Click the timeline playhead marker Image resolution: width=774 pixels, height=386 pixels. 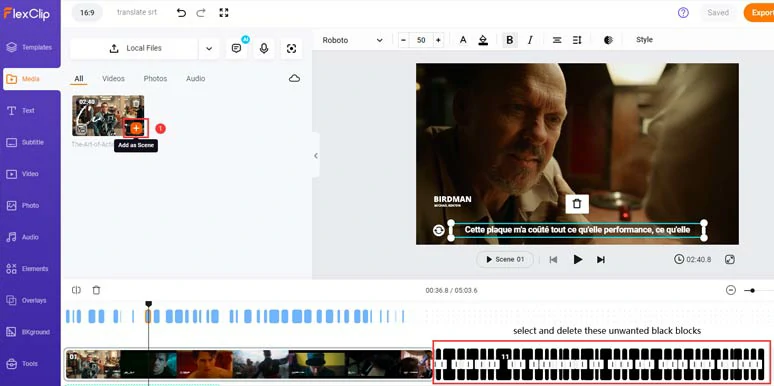click(x=148, y=304)
